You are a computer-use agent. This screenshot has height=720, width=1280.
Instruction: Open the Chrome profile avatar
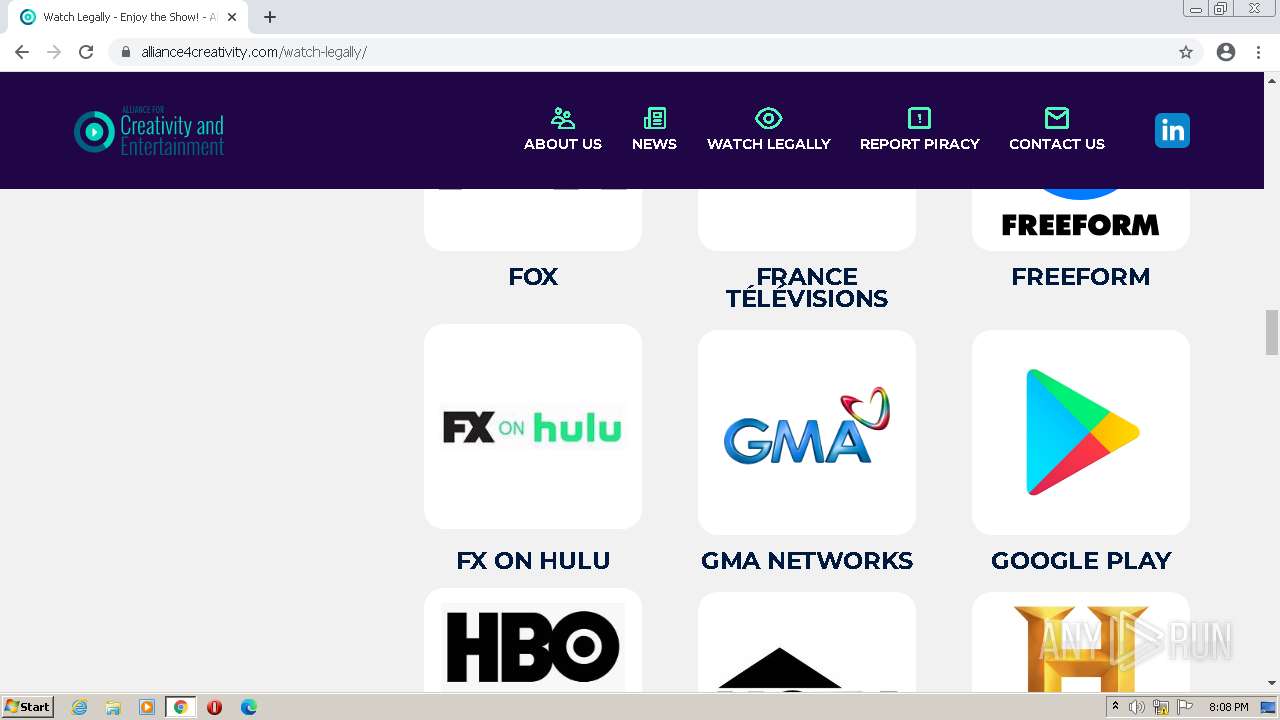tap(1226, 52)
